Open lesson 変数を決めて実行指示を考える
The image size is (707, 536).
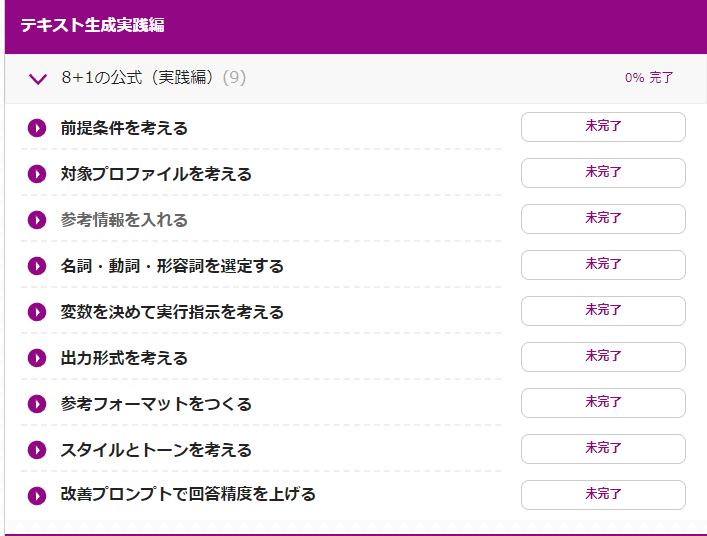point(172,312)
